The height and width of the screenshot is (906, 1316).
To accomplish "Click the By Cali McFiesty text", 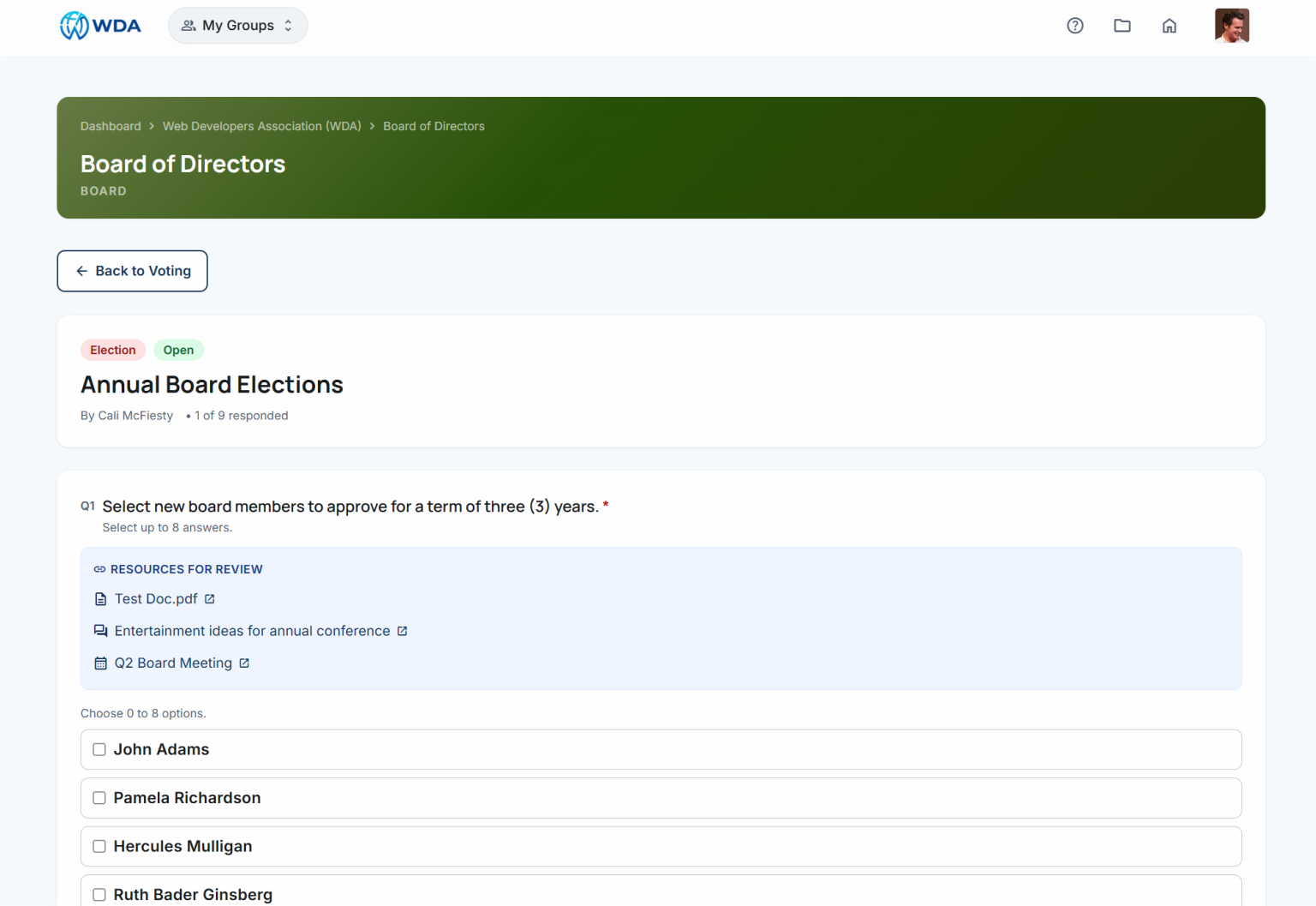I will click(x=127, y=416).
